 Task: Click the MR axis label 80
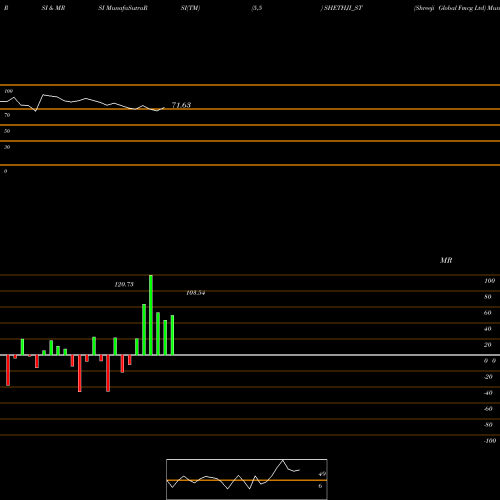488,297
